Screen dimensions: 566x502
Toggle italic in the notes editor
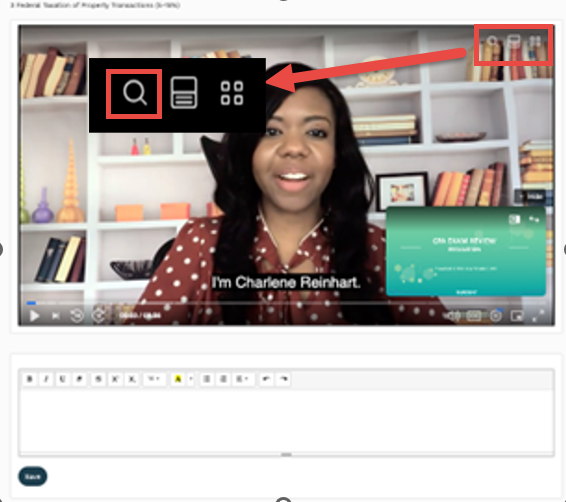tap(46, 379)
